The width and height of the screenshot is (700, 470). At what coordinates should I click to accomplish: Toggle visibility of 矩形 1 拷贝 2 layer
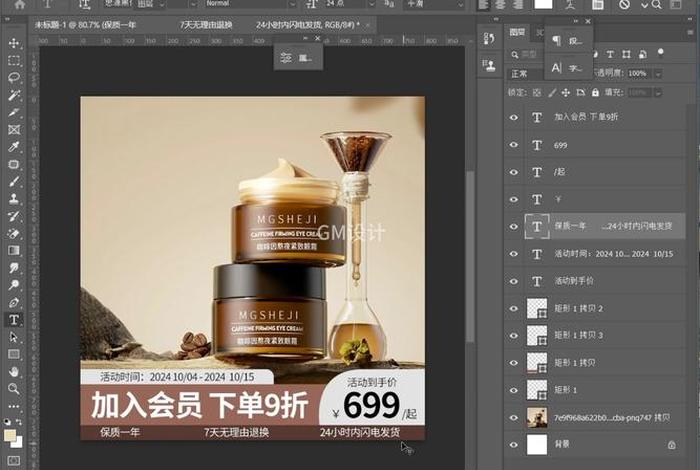point(514,308)
